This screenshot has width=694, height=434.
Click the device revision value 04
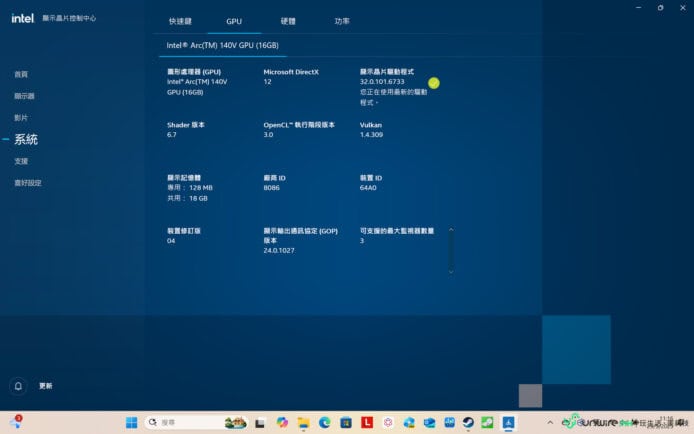pos(171,241)
